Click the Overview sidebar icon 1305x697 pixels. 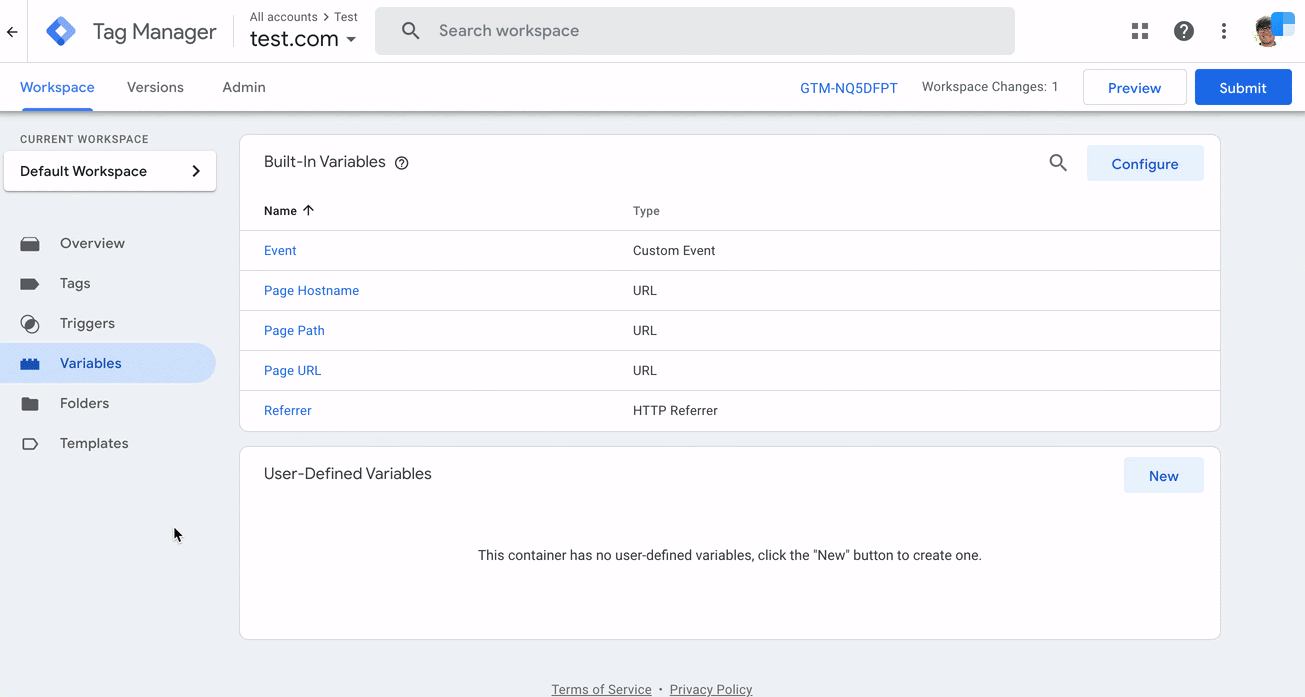[30, 244]
